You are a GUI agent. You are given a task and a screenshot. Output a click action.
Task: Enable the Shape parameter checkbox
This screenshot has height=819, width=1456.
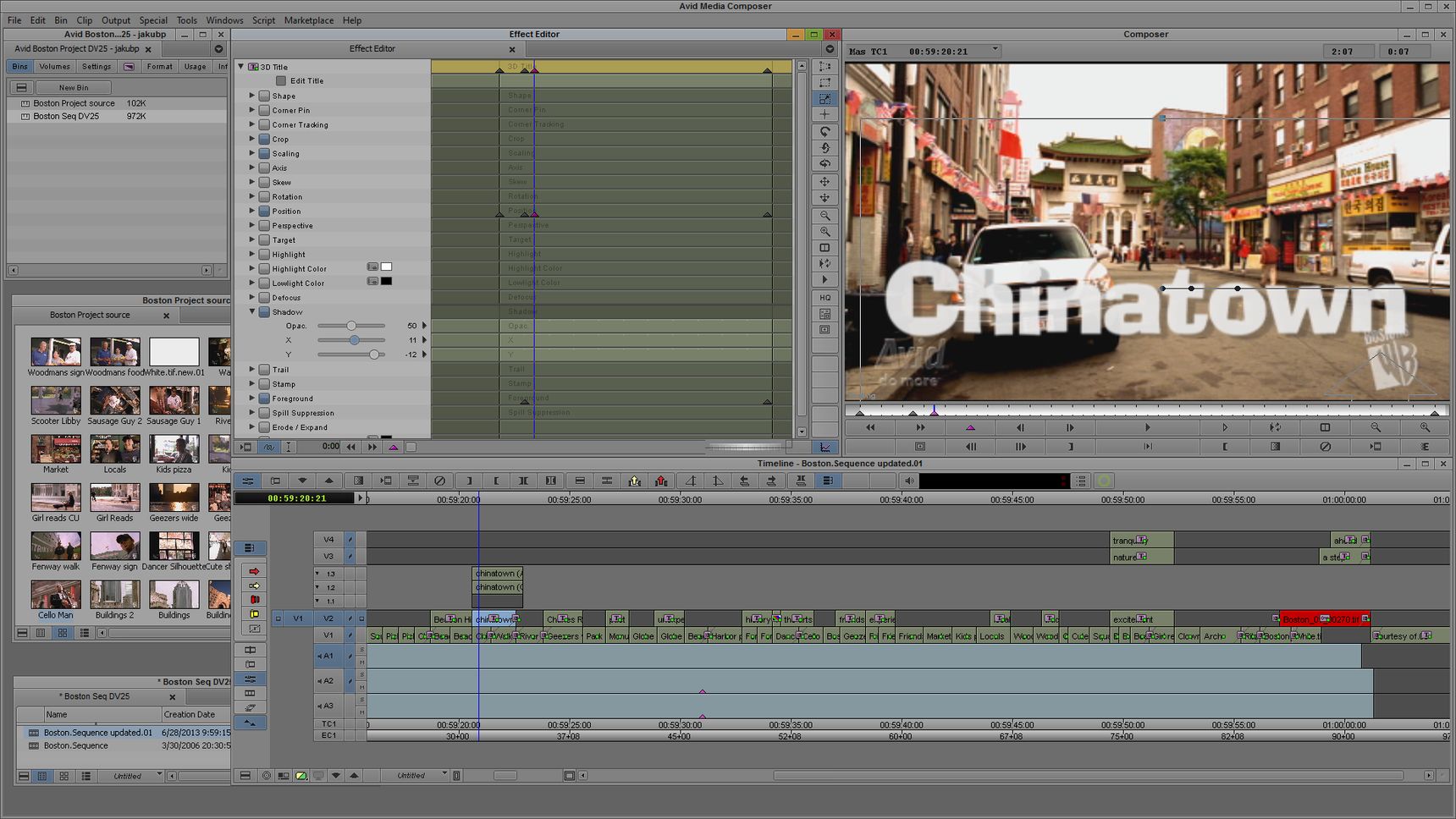[265, 96]
